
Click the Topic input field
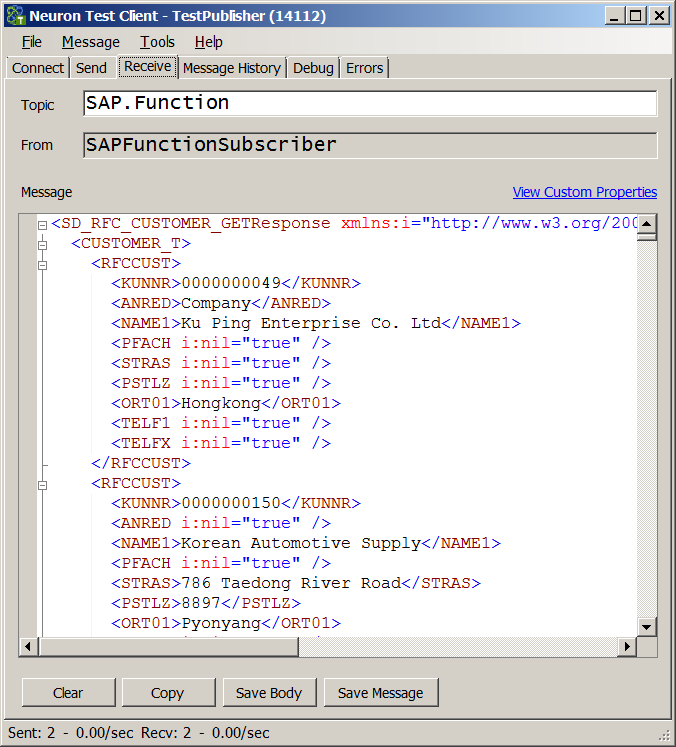tap(370, 103)
